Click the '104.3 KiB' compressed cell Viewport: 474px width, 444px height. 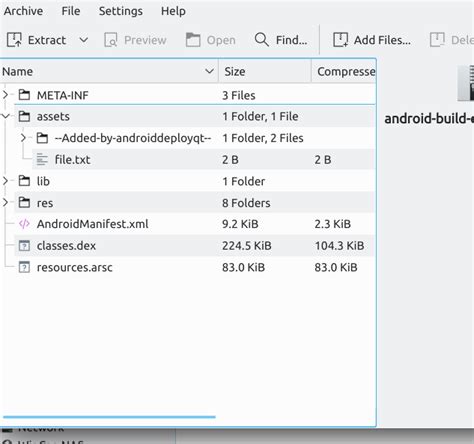339,246
